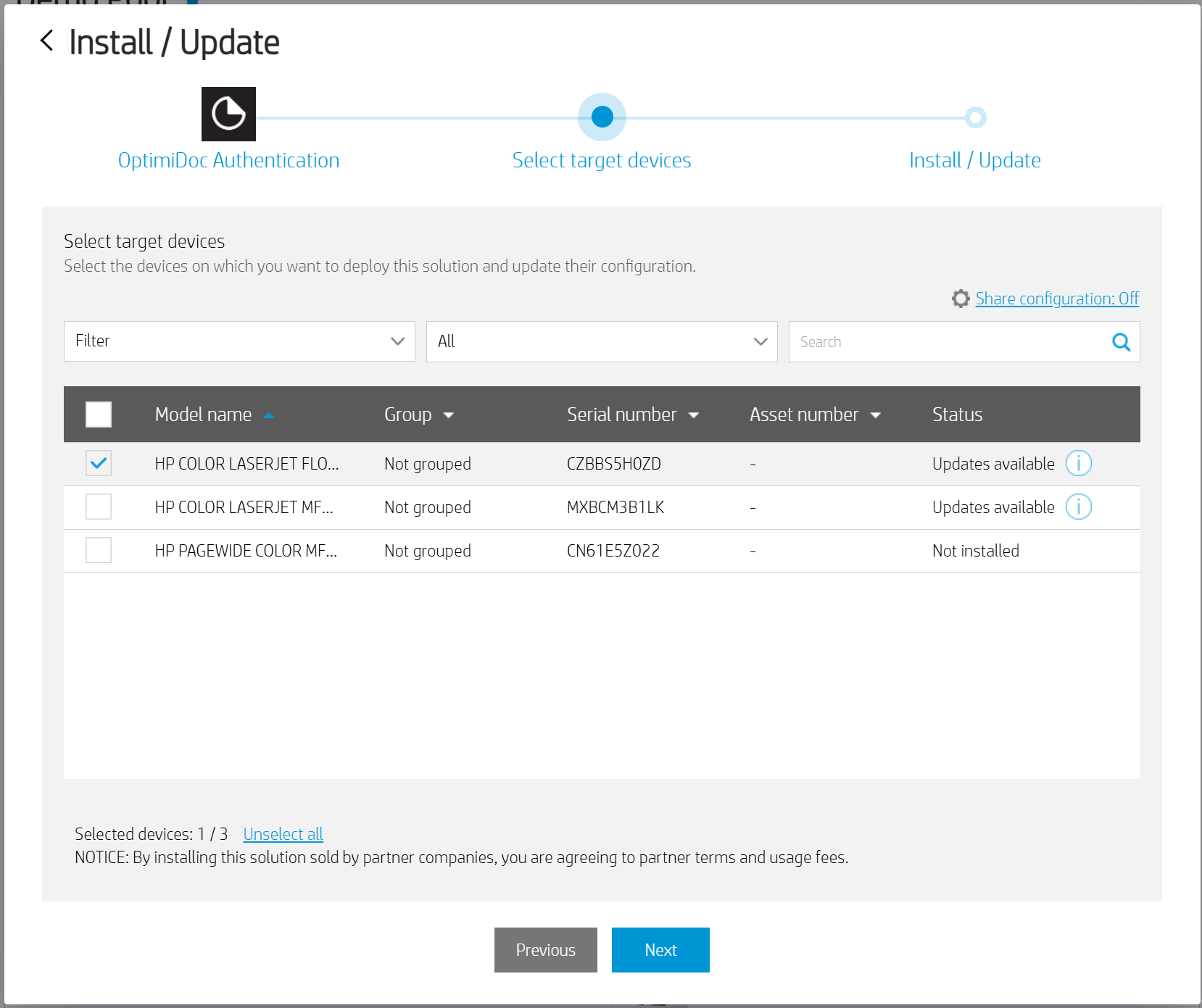Expand the All dropdown
Image resolution: width=1202 pixels, height=1008 pixels.
pyautogui.click(x=602, y=341)
